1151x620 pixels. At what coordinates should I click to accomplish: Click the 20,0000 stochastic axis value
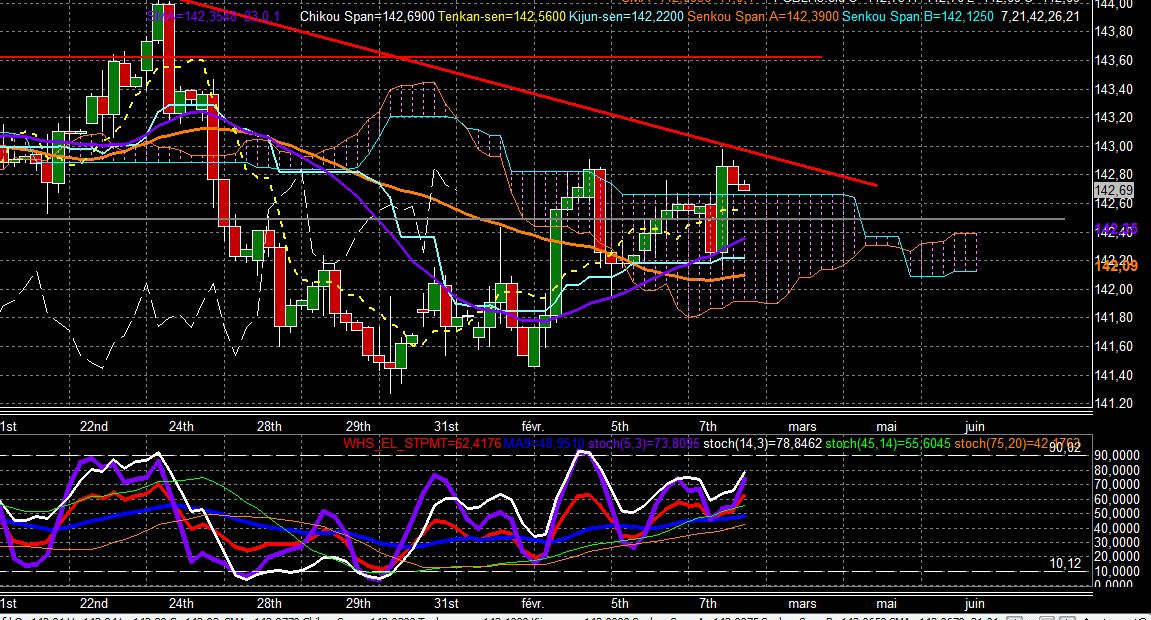[1116, 557]
